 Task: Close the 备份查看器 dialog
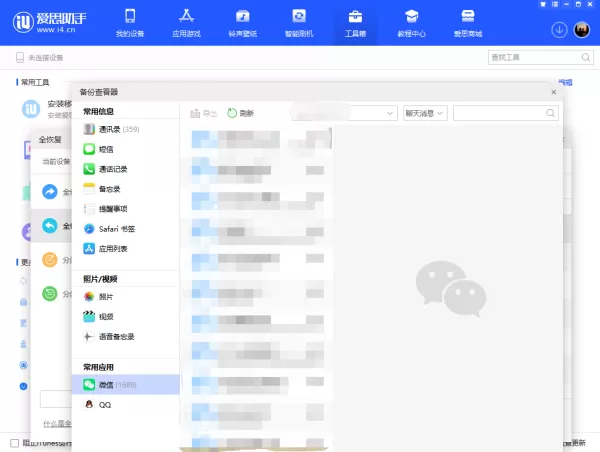click(x=554, y=92)
